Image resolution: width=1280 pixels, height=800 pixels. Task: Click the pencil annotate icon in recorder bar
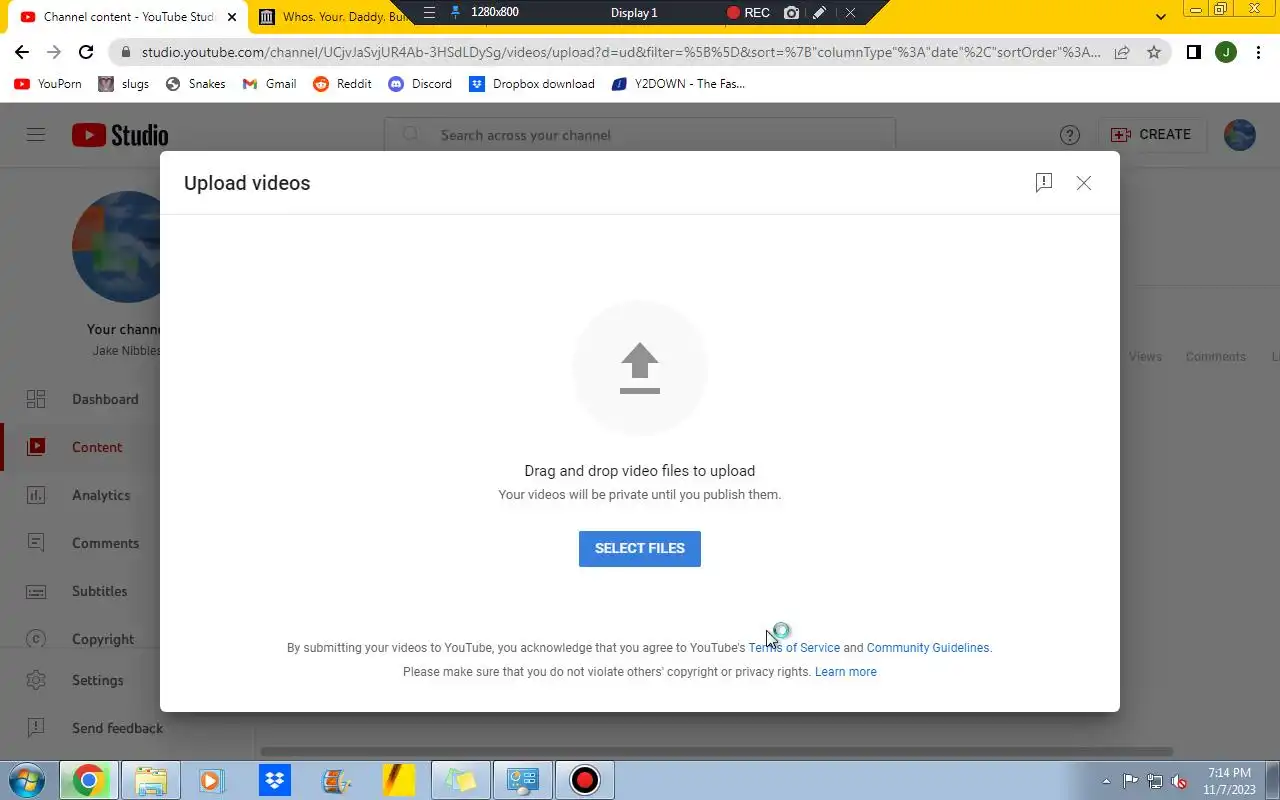pos(820,12)
